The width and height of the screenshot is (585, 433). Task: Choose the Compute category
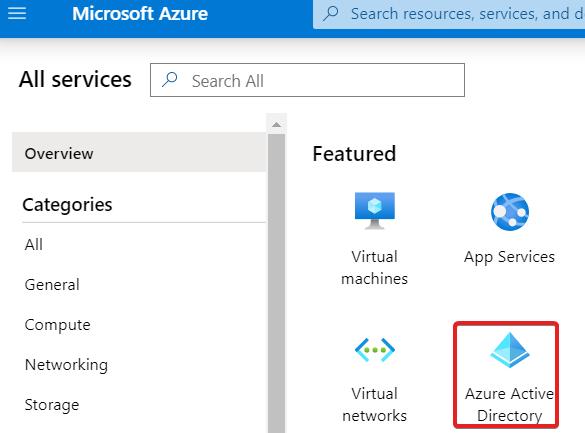click(57, 325)
